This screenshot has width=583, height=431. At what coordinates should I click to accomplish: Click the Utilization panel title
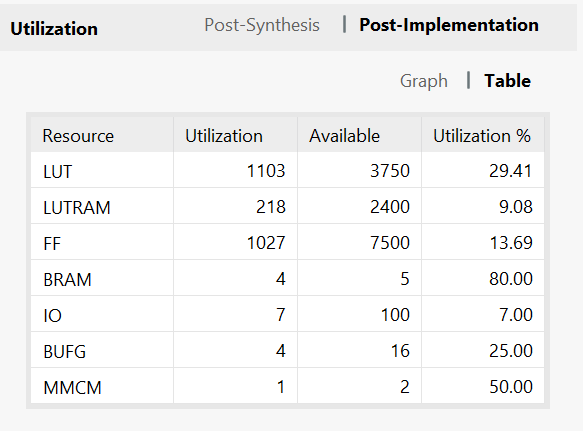(54, 29)
